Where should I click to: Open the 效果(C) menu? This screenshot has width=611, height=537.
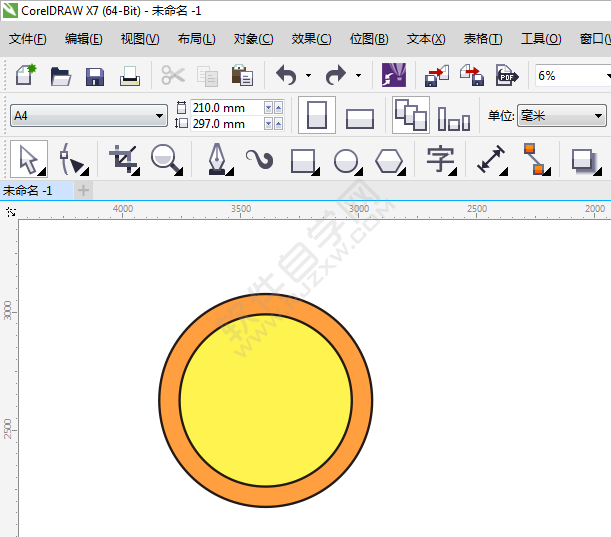pos(311,39)
